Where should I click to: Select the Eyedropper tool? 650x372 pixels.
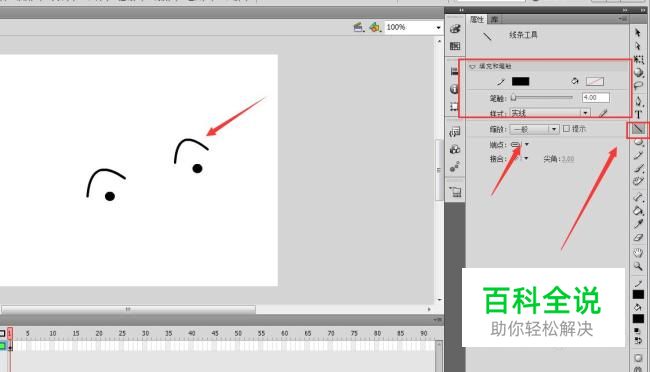pyautogui.click(x=638, y=224)
